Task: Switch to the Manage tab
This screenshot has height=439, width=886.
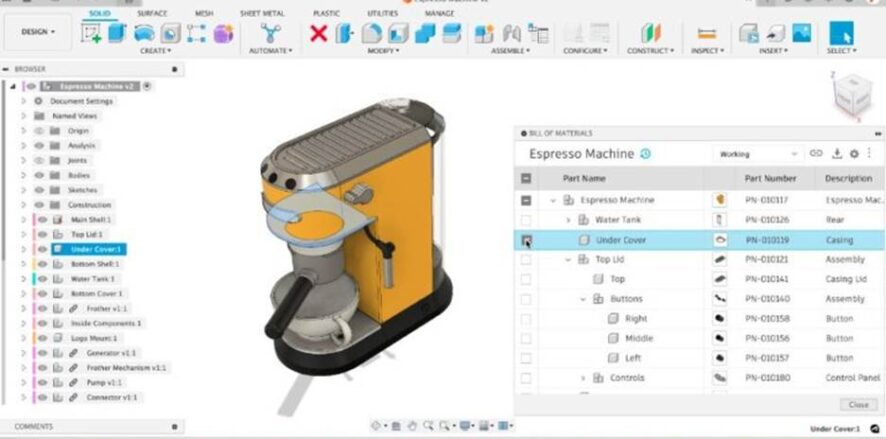Action: click(x=440, y=14)
